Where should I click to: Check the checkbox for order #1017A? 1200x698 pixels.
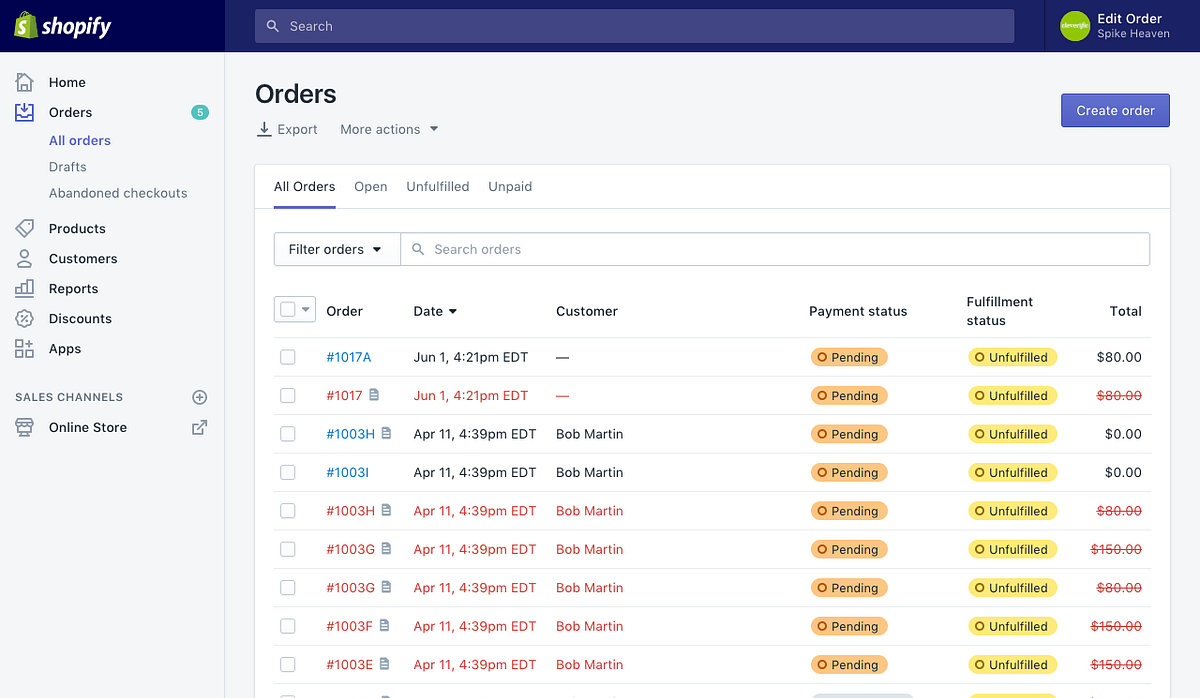288,356
